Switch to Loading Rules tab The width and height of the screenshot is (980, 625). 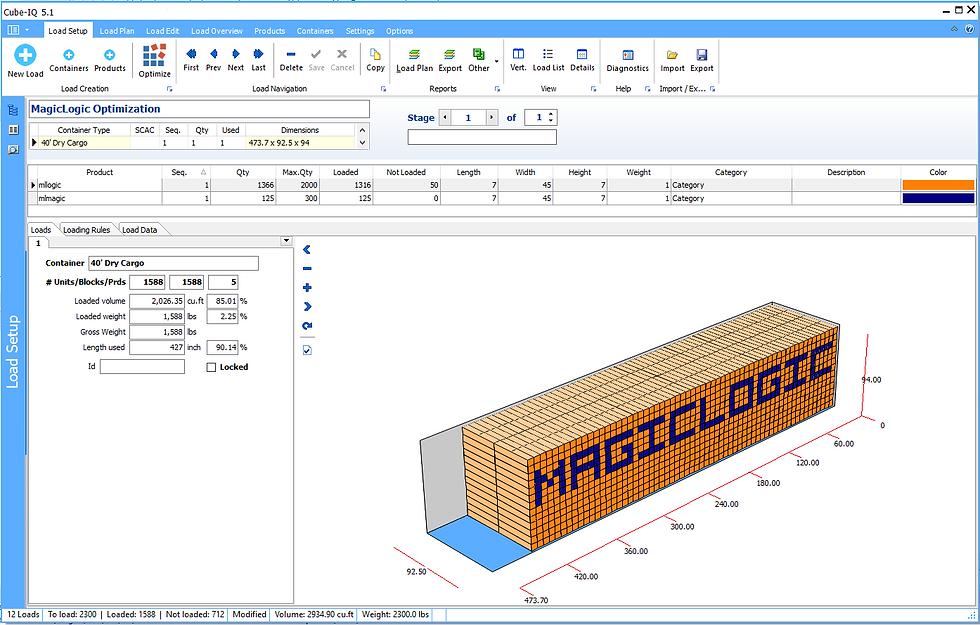[x=86, y=230]
